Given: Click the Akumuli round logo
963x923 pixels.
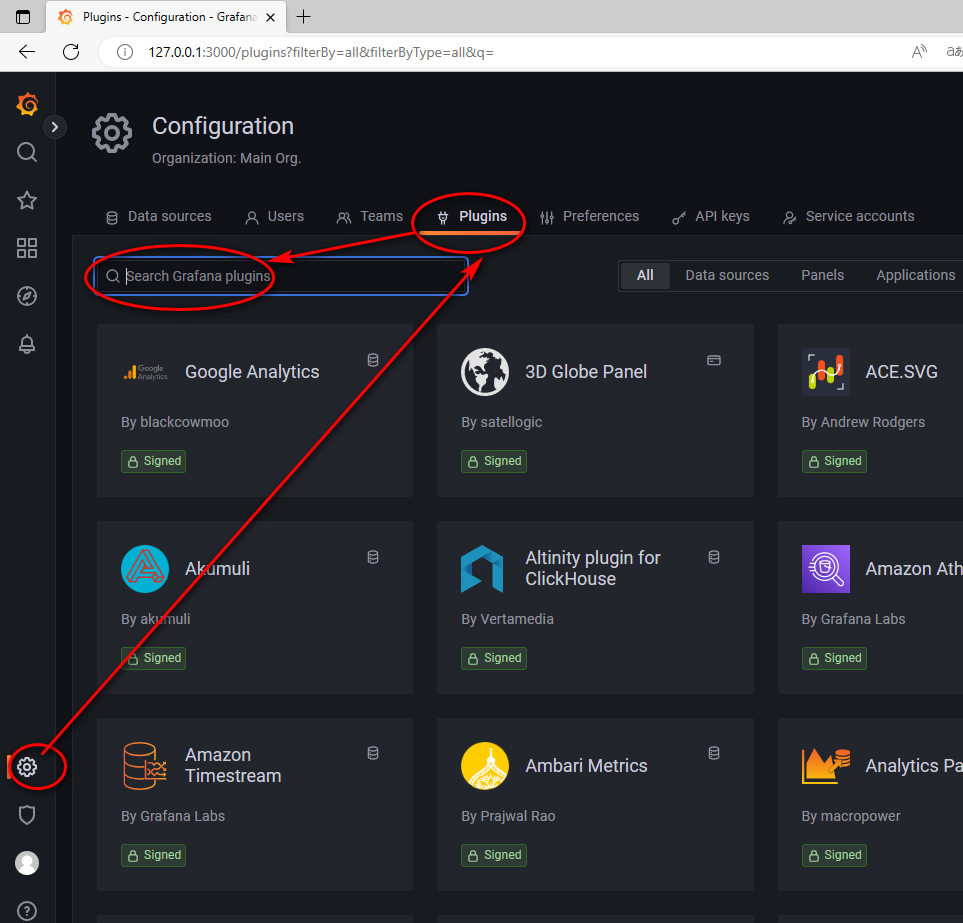Looking at the screenshot, I should [x=145, y=569].
